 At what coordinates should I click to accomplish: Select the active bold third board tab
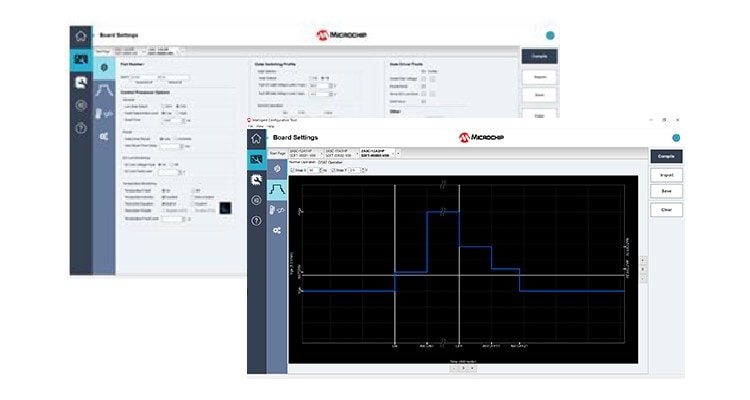point(376,154)
